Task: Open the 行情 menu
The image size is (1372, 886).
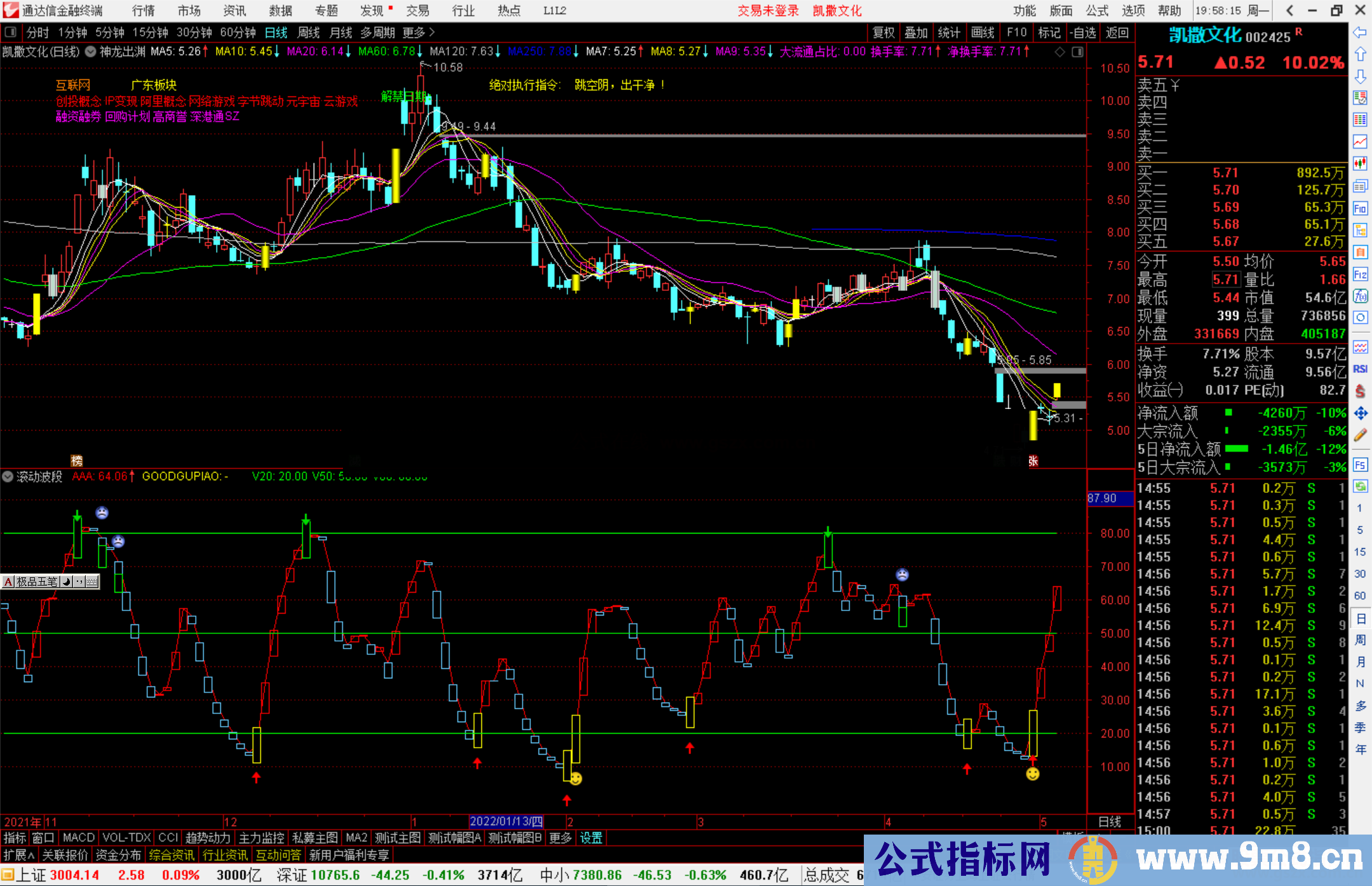Action: 143,11
